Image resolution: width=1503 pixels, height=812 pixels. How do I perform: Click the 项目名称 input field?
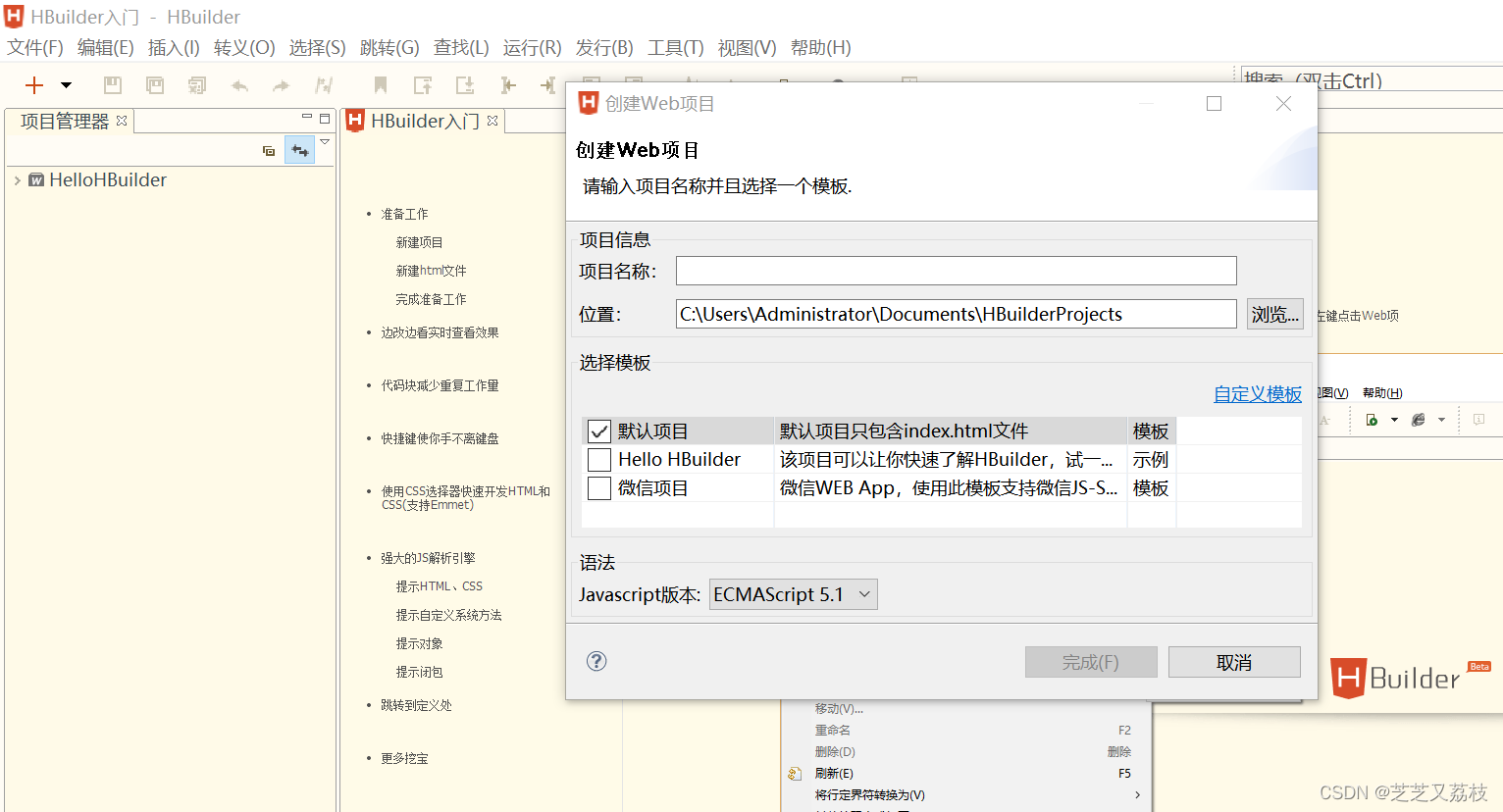(956, 271)
